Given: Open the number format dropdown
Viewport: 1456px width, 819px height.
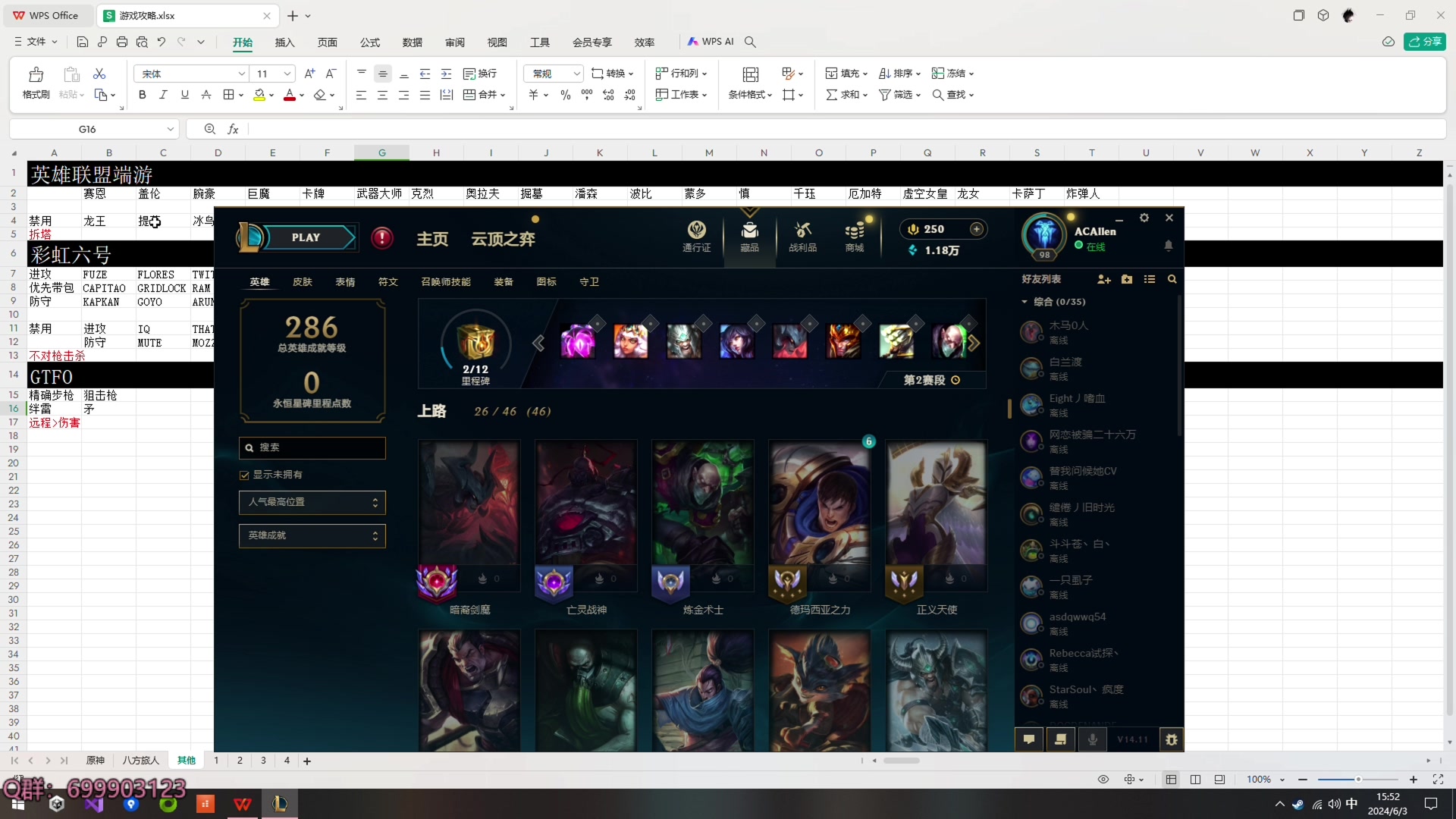Looking at the screenshot, I should 576,74.
